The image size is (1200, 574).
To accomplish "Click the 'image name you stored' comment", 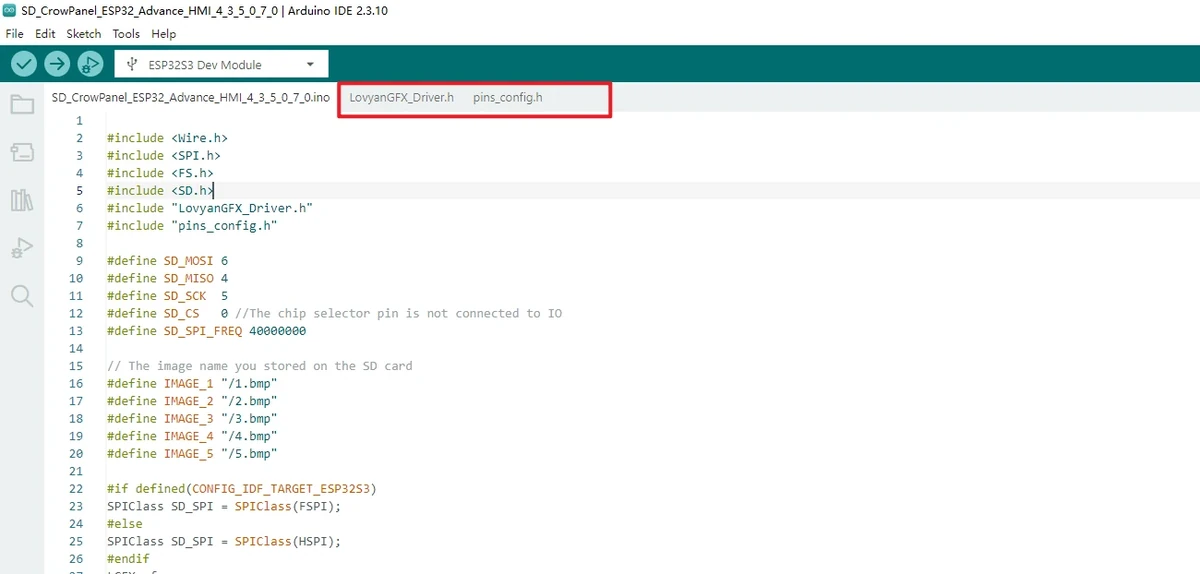I will 260,366.
